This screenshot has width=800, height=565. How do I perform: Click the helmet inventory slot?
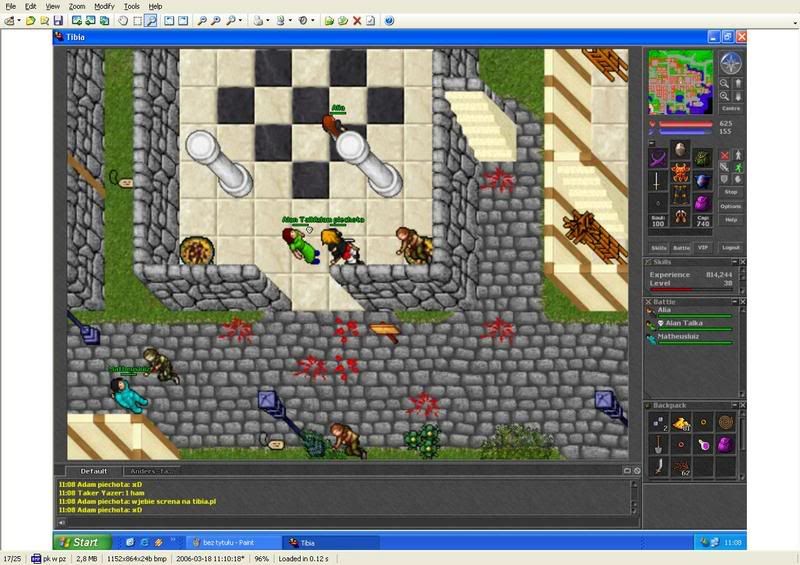680,150
